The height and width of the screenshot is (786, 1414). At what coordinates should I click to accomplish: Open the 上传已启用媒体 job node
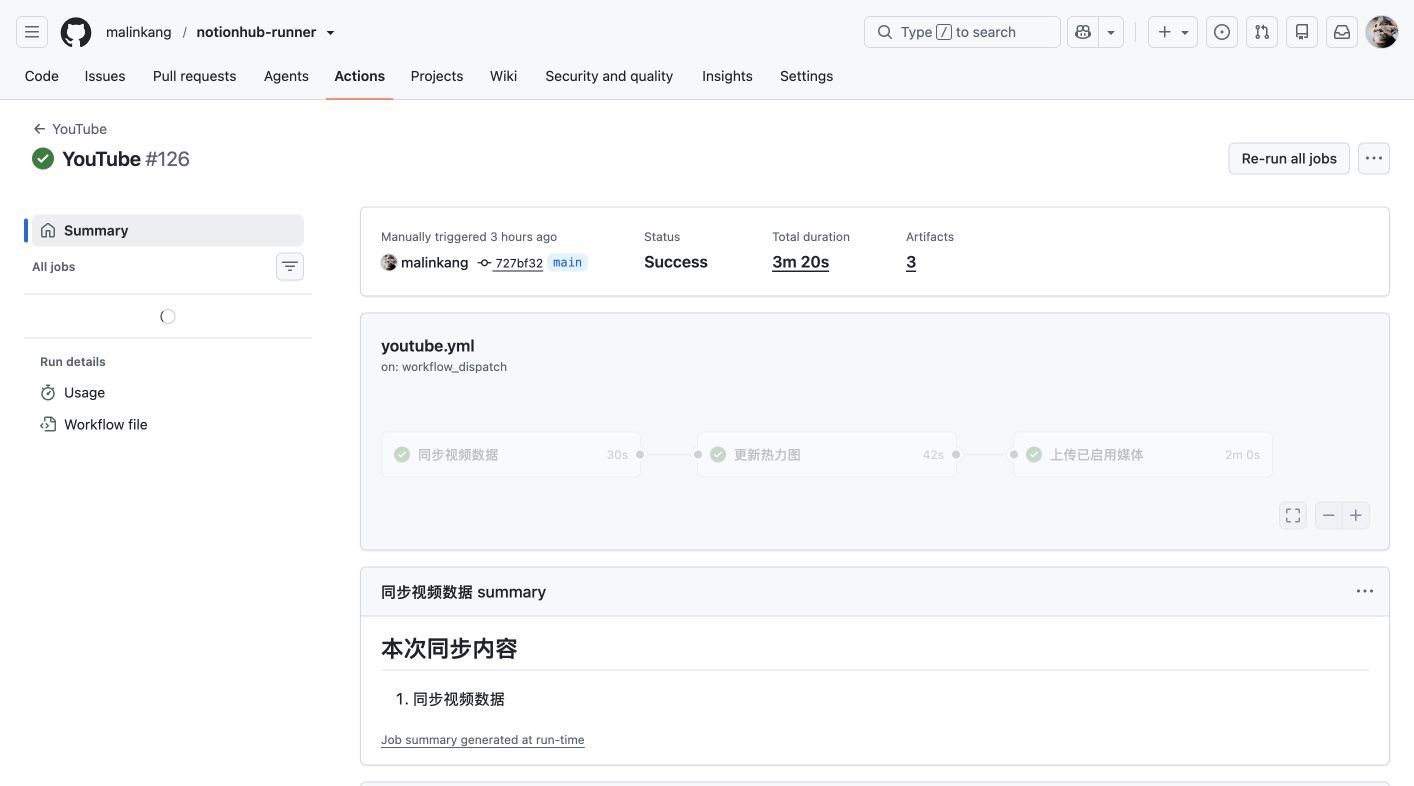point(1143,454)
